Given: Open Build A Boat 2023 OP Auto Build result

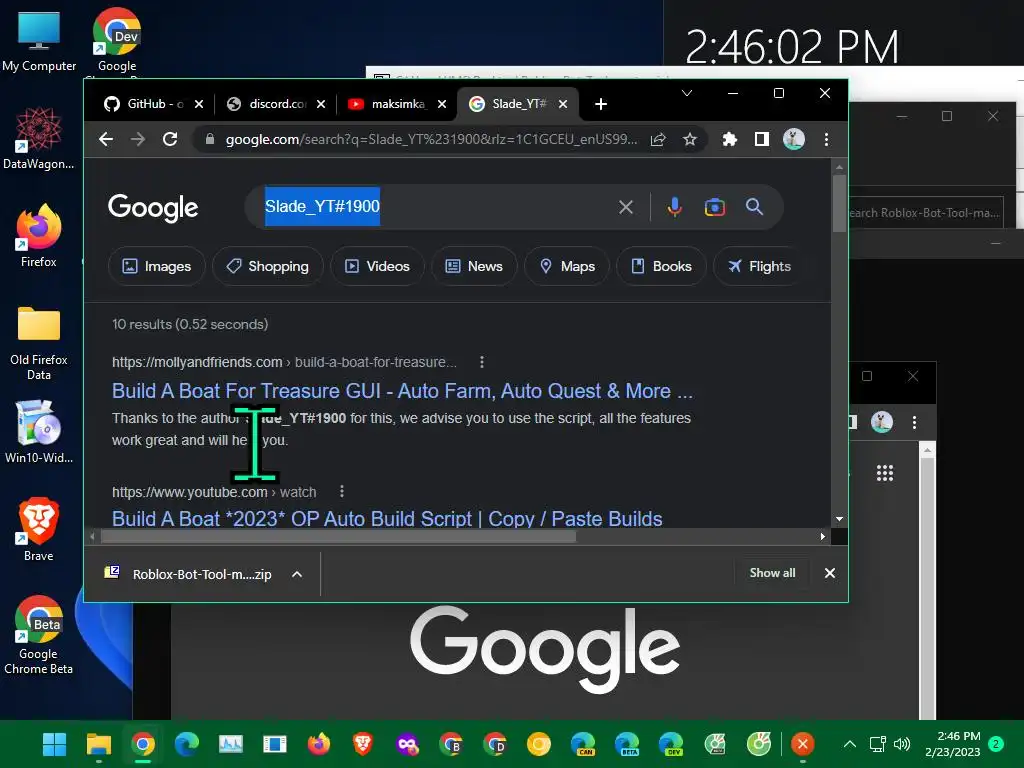Looking at the screenshot, I should point(387,519).
